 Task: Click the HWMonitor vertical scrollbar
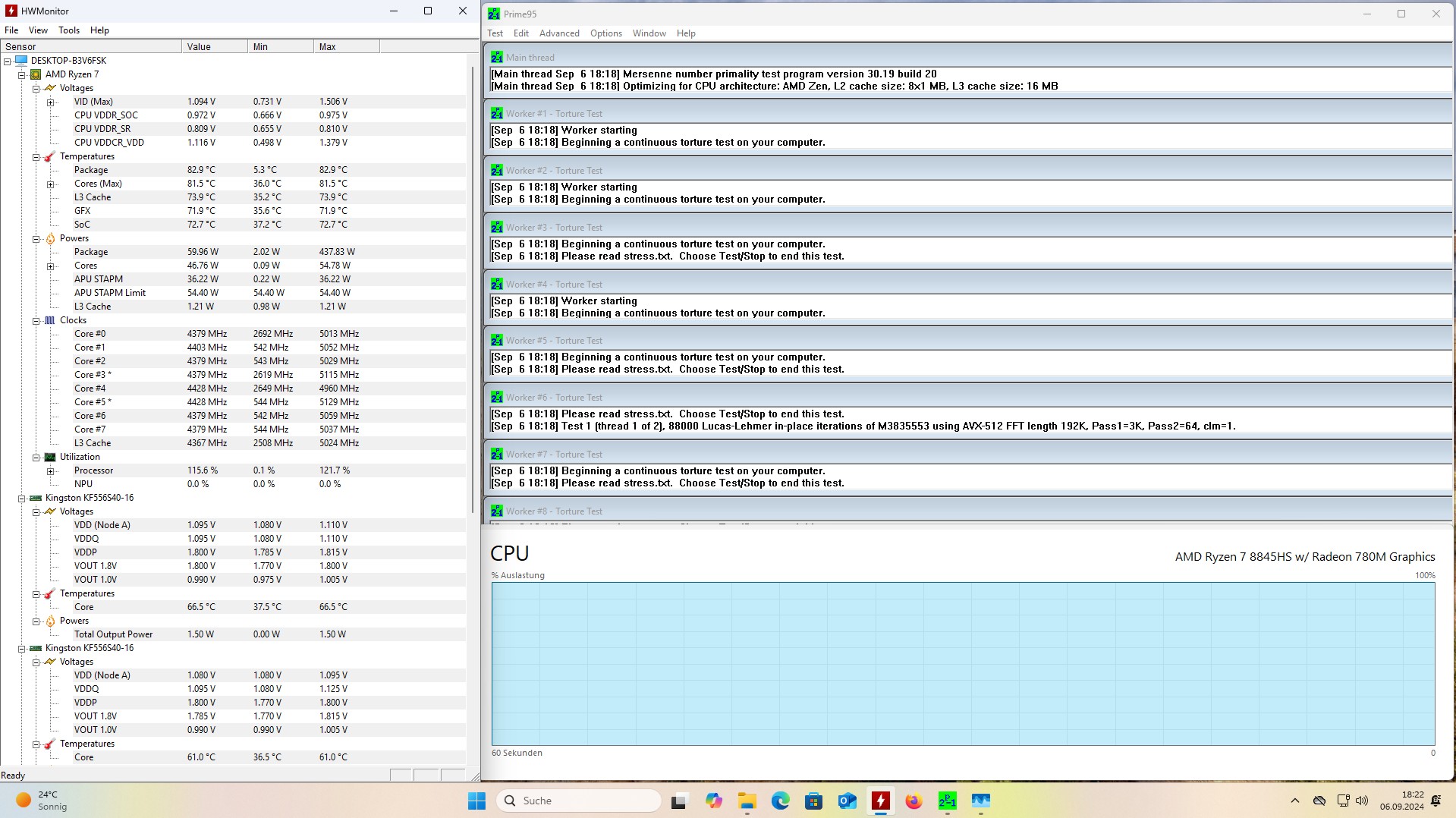click(473, 288)
